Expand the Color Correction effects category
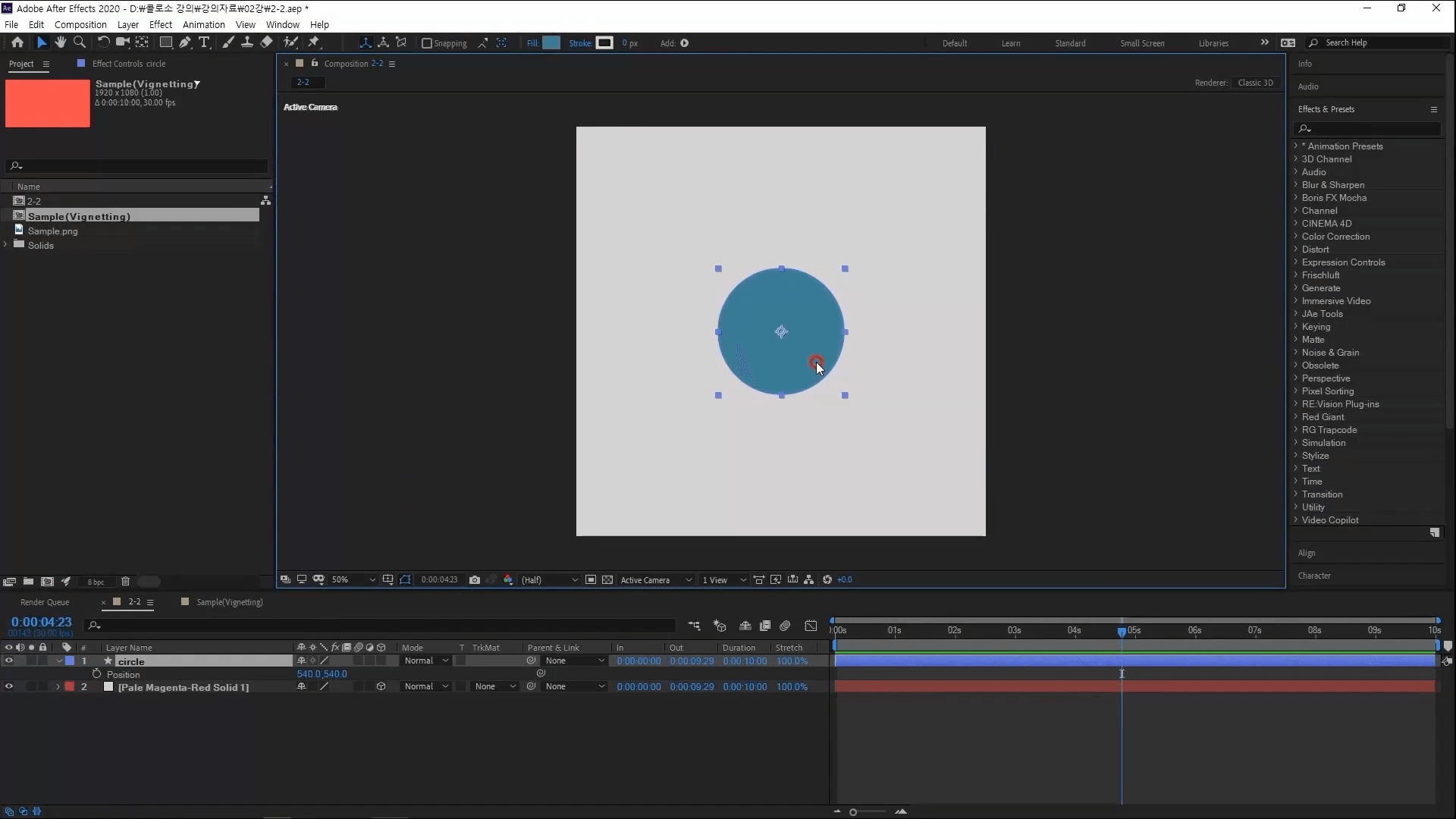Screen dimensions: 1456x819 (1296, 237)
